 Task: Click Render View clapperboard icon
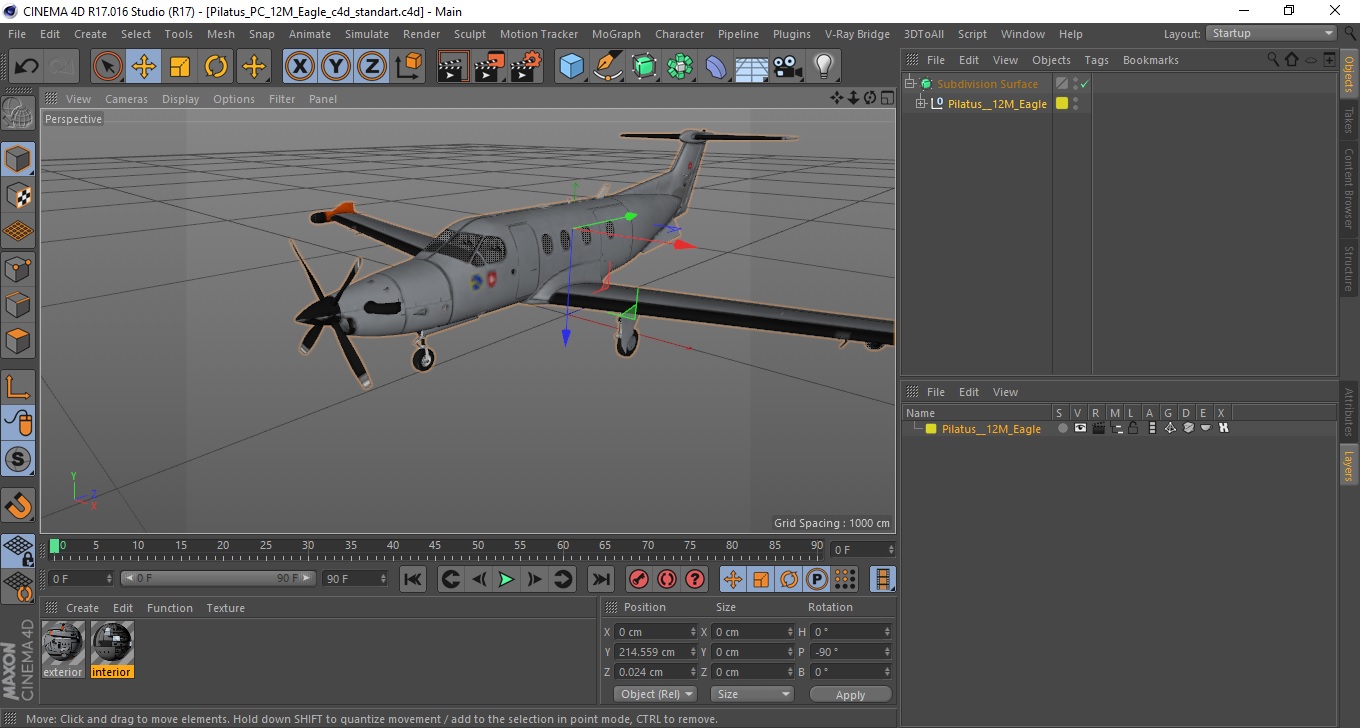coord(454,67)
